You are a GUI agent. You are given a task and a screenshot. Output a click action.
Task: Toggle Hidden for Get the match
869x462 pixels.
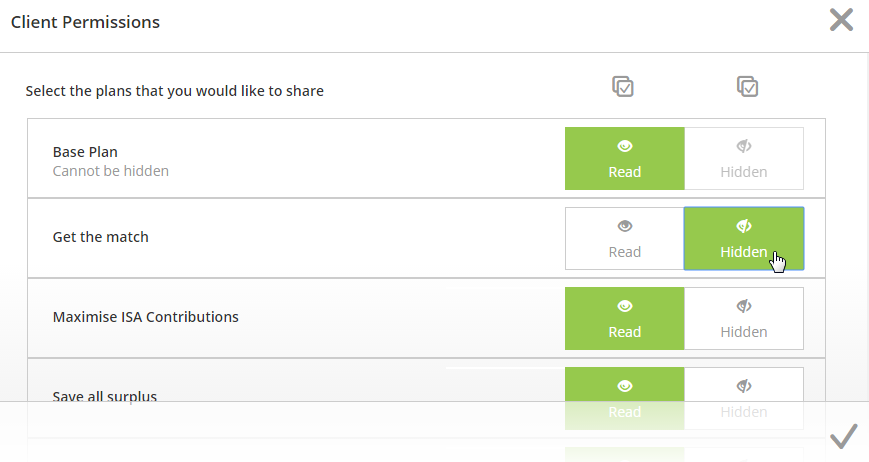tap(744, 238)
